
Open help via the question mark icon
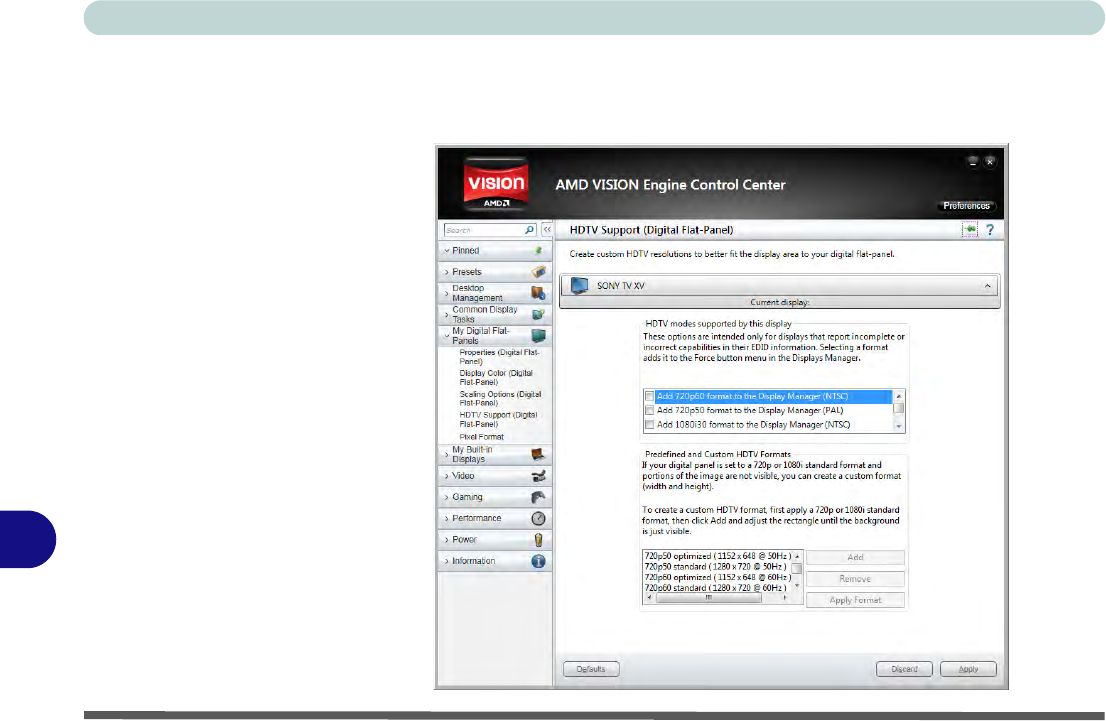(x=990, y=230)
